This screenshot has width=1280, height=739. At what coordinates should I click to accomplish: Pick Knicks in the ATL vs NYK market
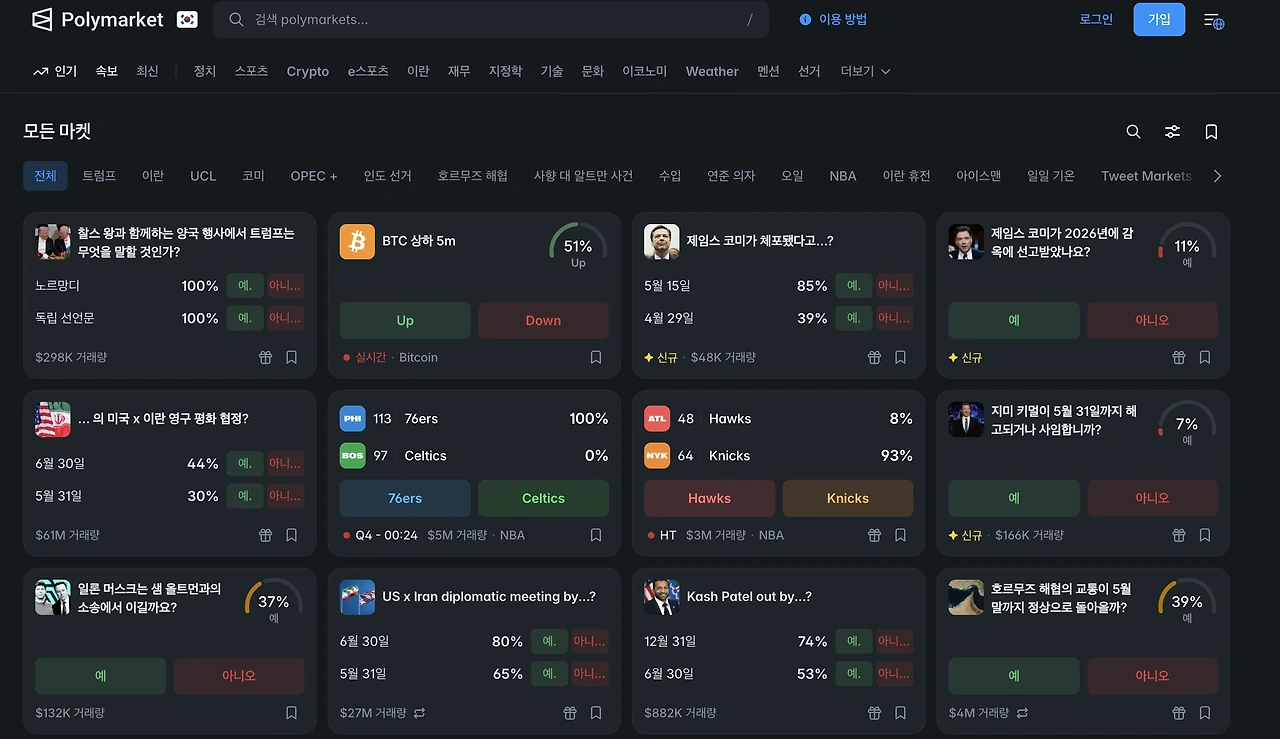click(848, 498)
